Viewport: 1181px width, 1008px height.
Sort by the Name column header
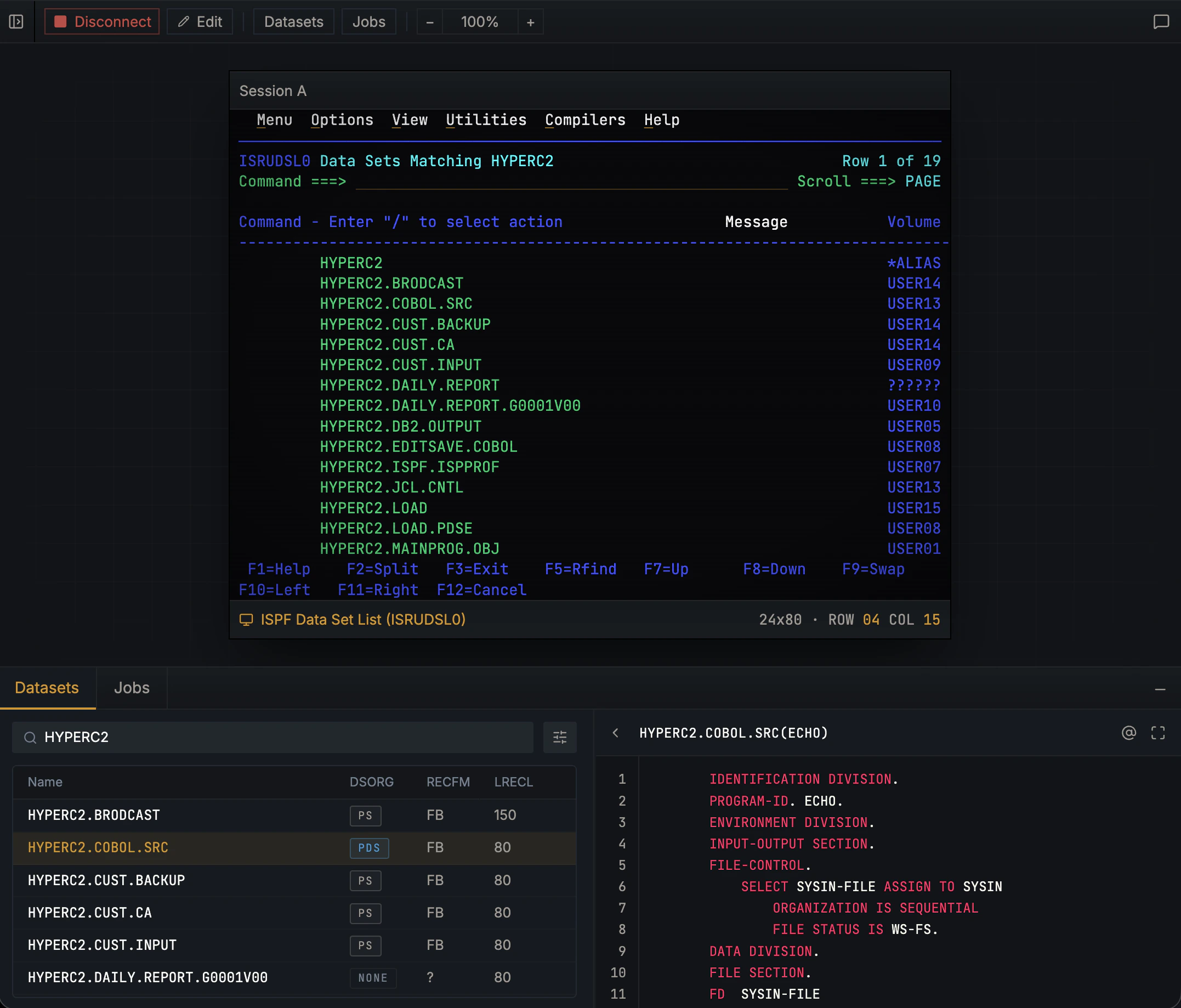pos(45,782)
